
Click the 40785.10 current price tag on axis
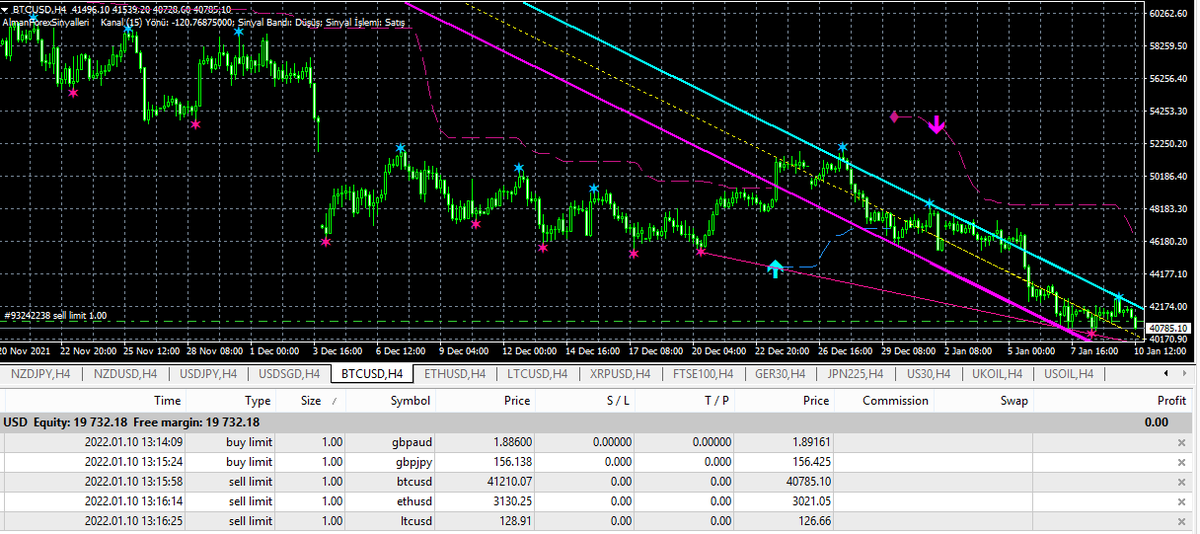point(1168,328)
